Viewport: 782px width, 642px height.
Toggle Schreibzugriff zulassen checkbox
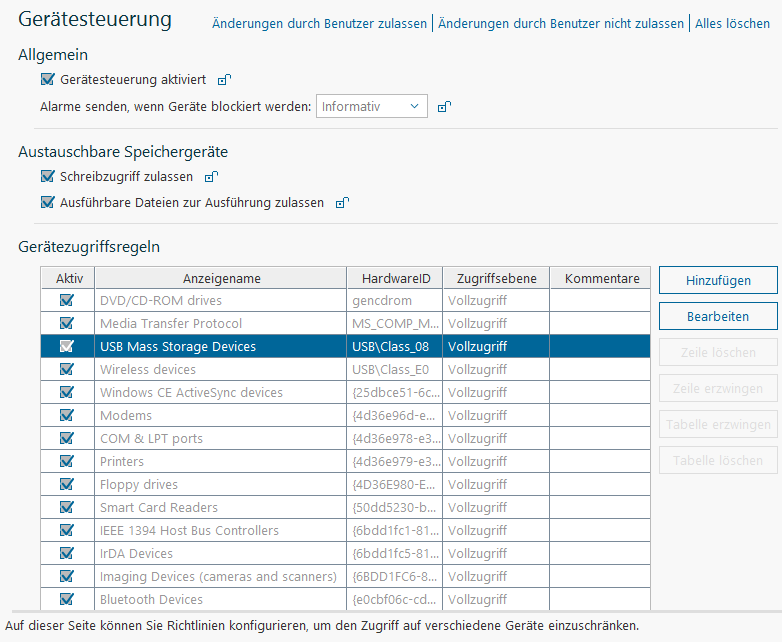click(47, 176)
